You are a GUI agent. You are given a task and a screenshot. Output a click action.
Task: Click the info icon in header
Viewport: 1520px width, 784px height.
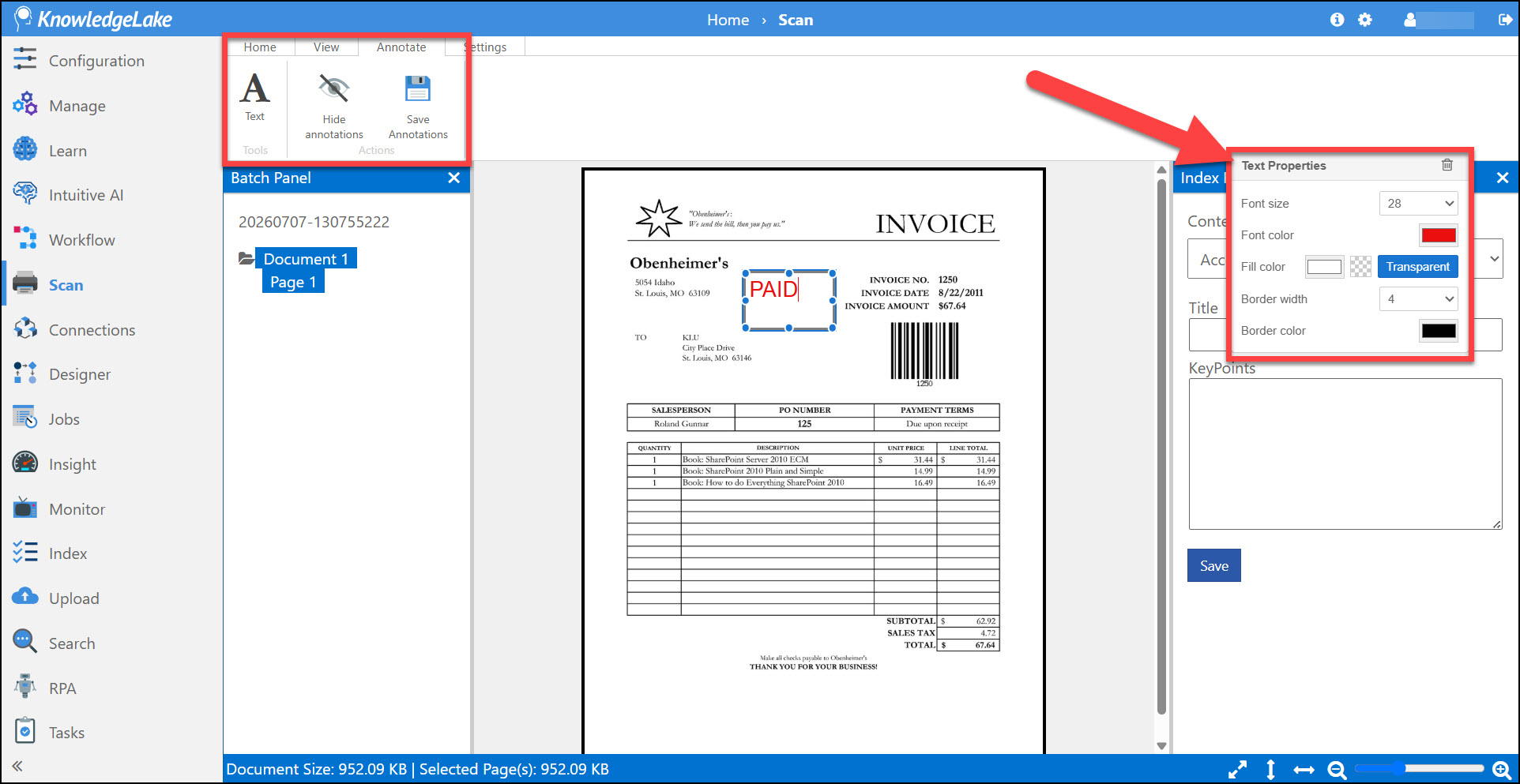[1337, 20]
